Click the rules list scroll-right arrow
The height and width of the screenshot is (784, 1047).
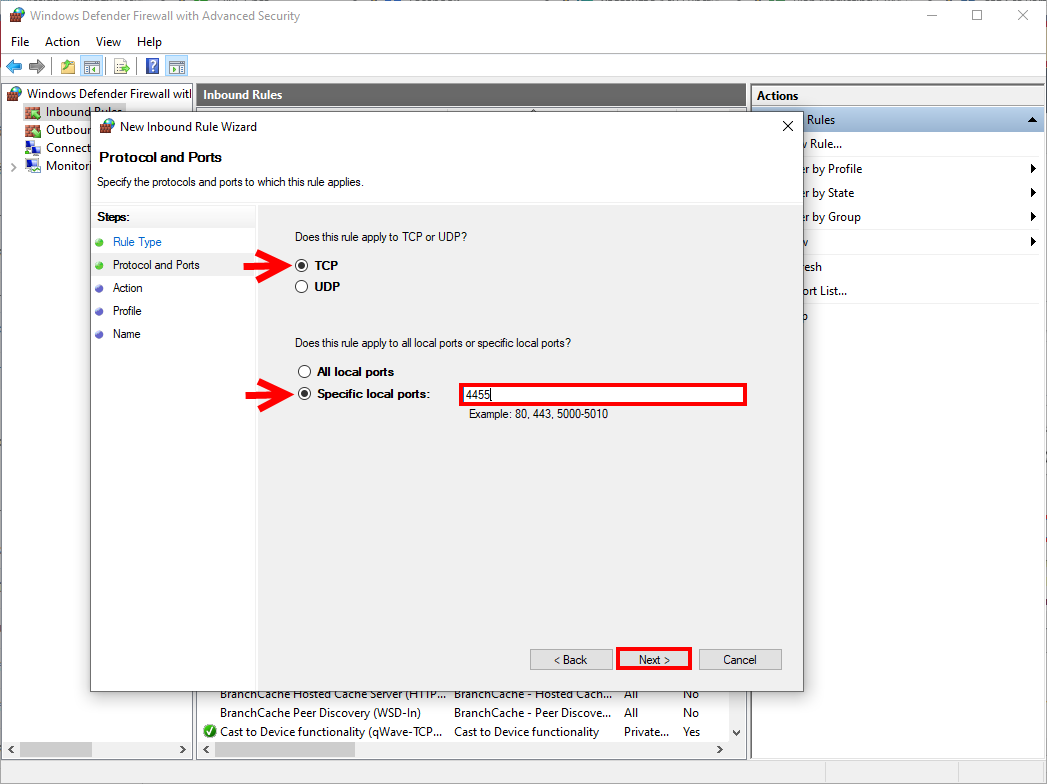[719, 749]
